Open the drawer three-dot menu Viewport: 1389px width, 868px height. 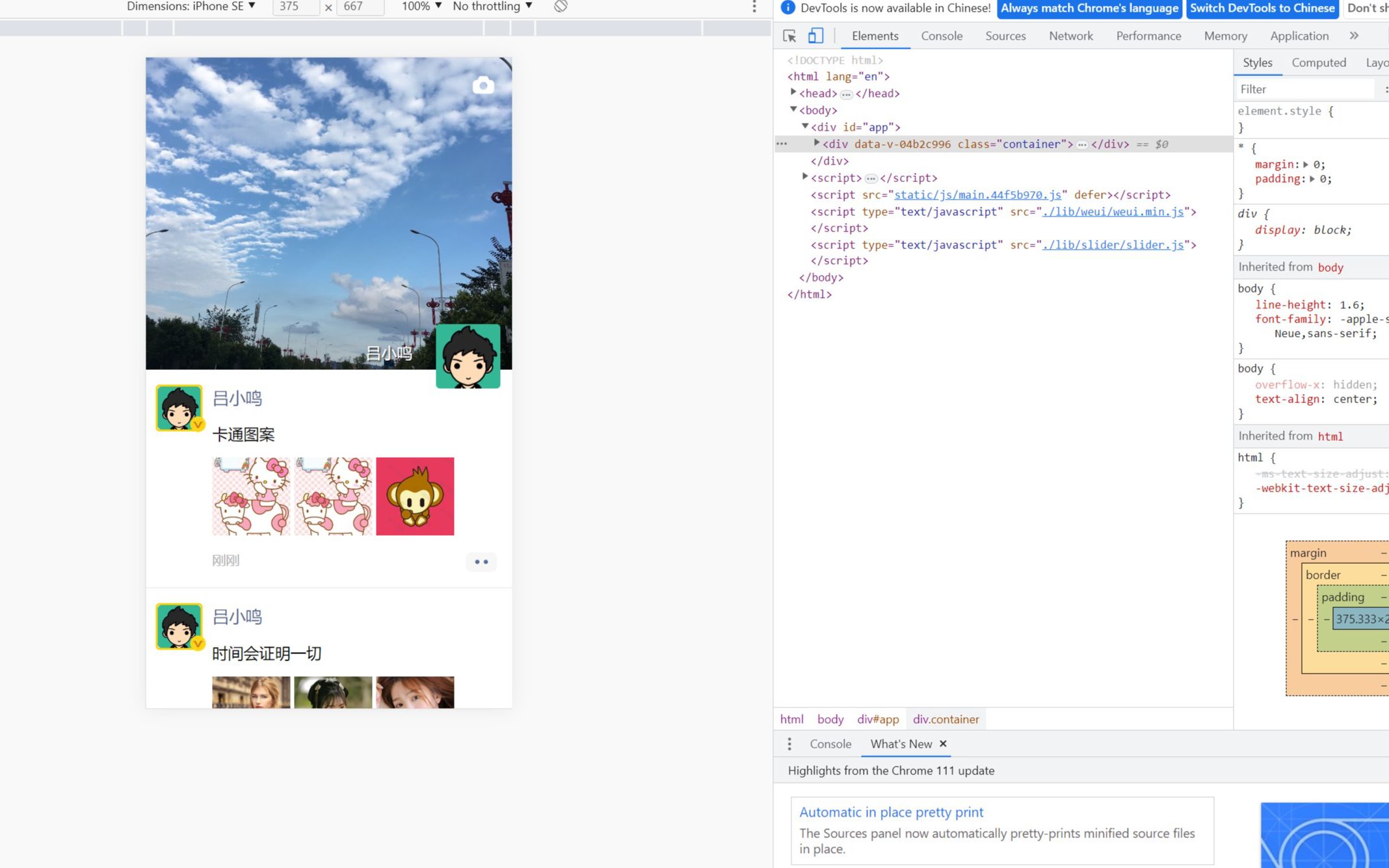pos(789,744)
